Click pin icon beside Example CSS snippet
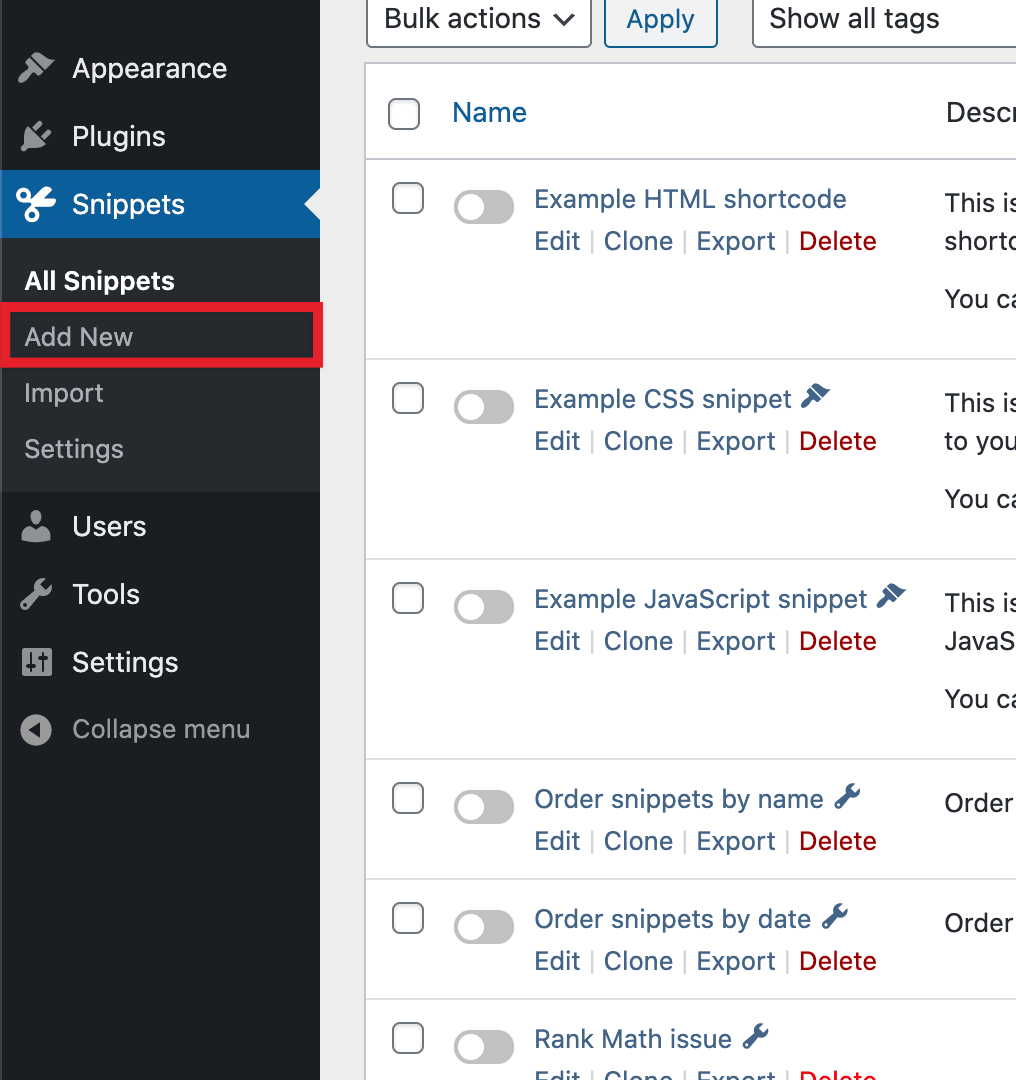The width and height of the screenshot is (1016, 1080). [x=816, y=396]
